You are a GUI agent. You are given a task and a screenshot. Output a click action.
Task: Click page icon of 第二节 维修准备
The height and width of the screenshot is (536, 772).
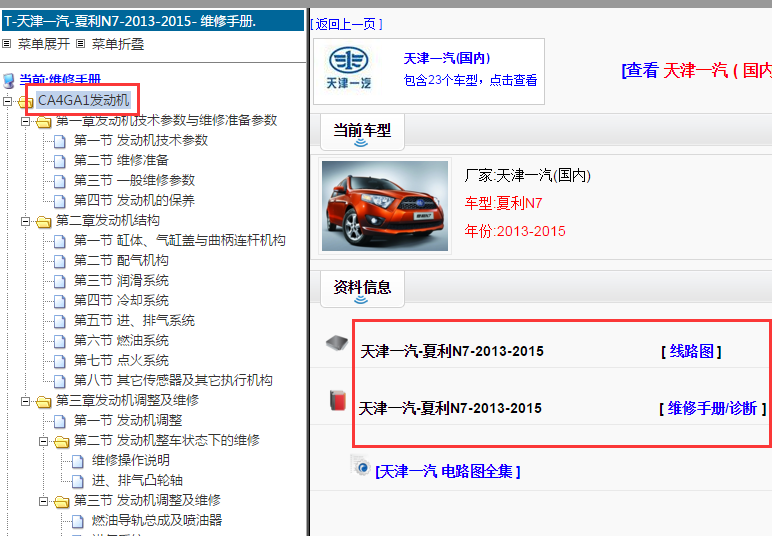[x=60, y=161]
